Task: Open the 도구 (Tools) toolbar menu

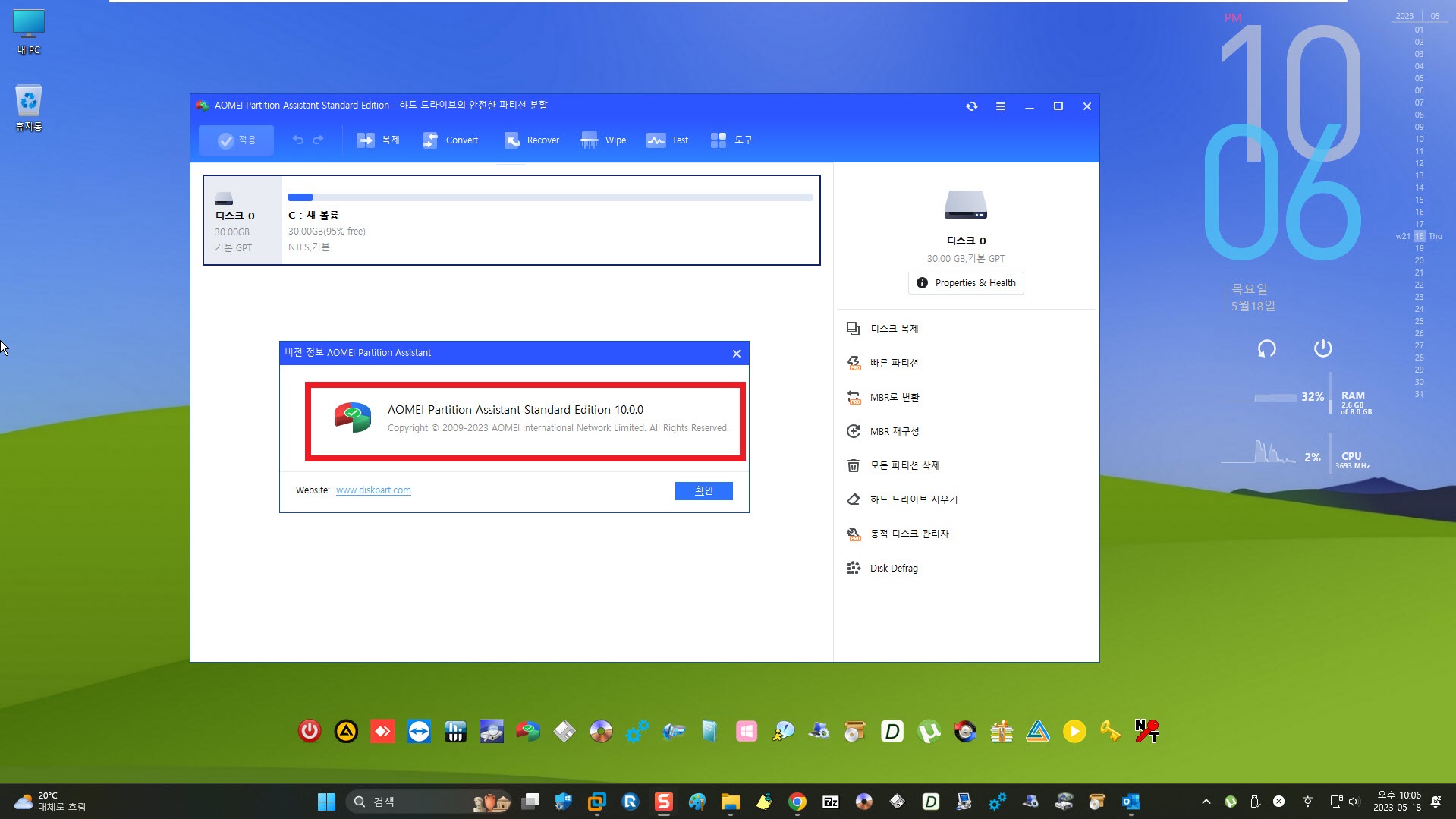Action: tap(731, 140)
